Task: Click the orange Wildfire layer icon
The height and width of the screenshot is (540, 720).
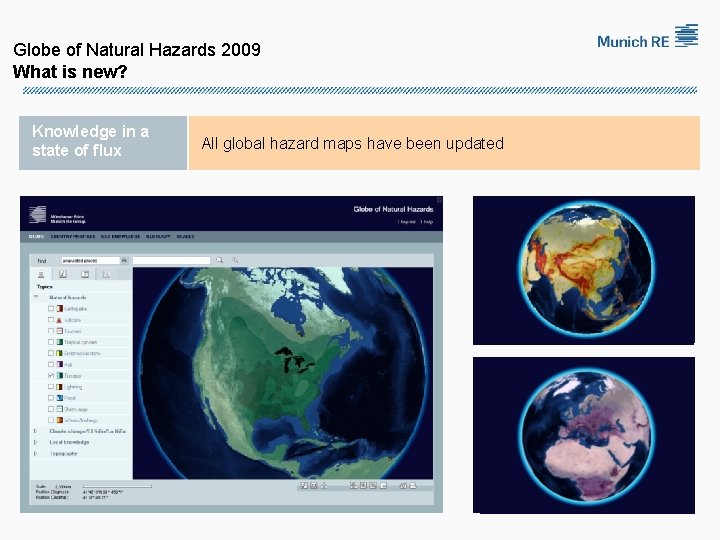Action: 60,420
